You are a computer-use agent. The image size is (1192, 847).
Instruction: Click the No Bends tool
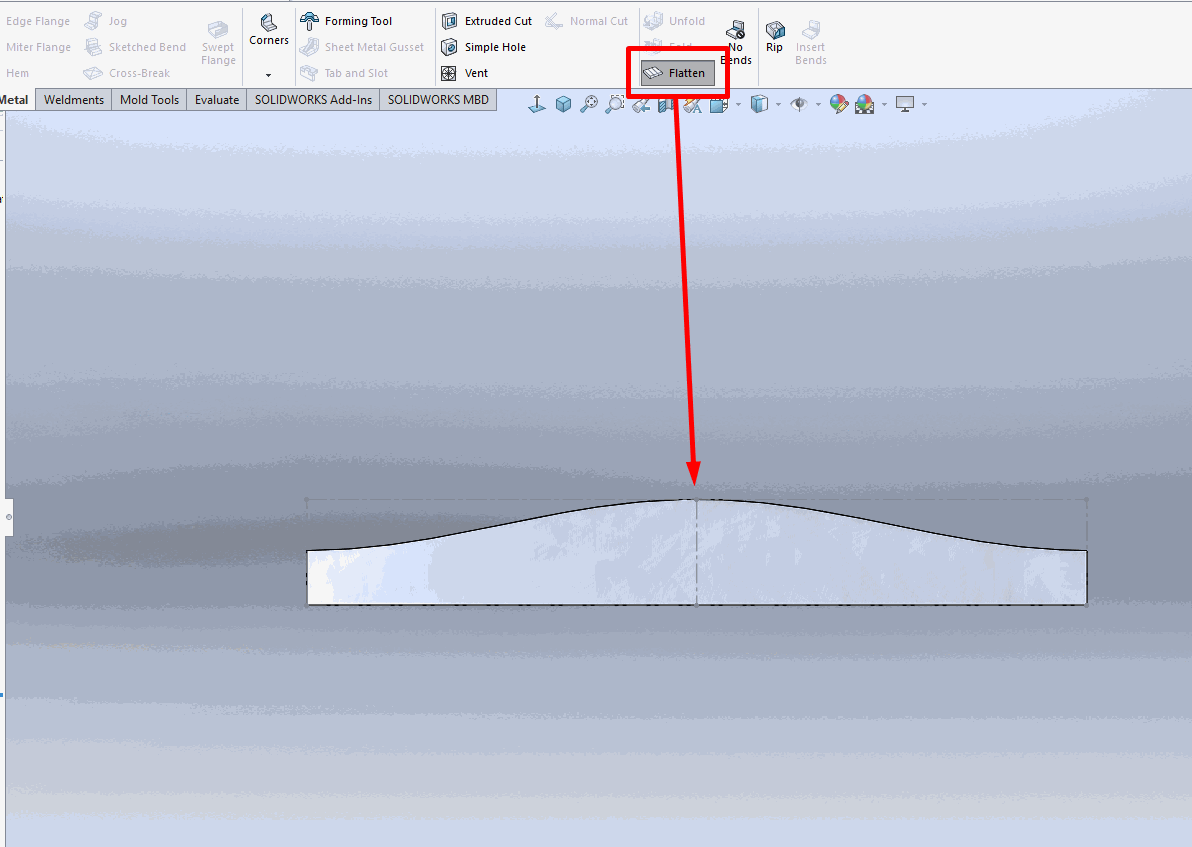[736, 42]
